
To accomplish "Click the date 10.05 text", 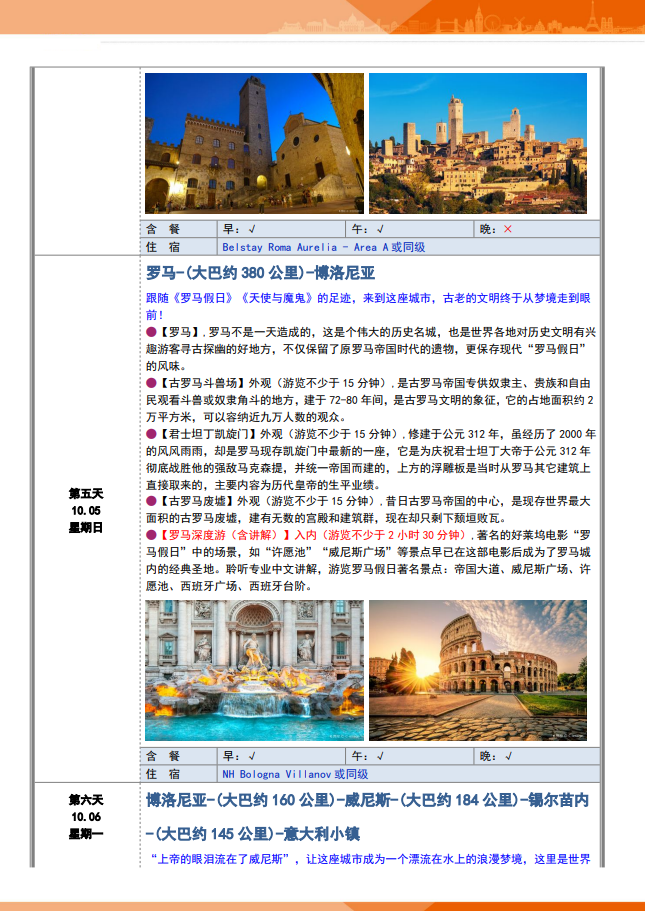I will 86,511.
